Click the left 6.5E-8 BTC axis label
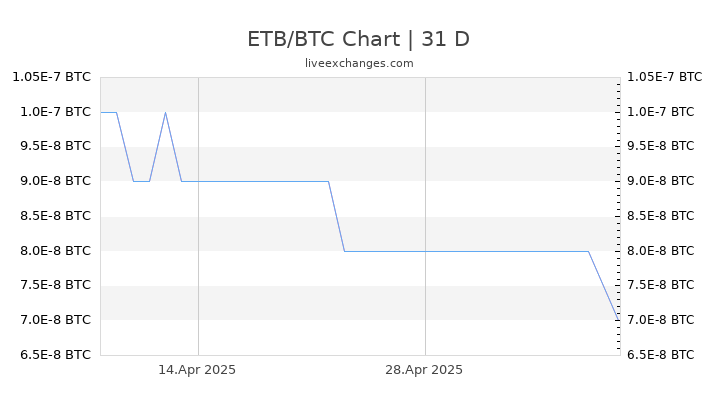The height and width of the screenshot is (405, 720). point(56,355)
